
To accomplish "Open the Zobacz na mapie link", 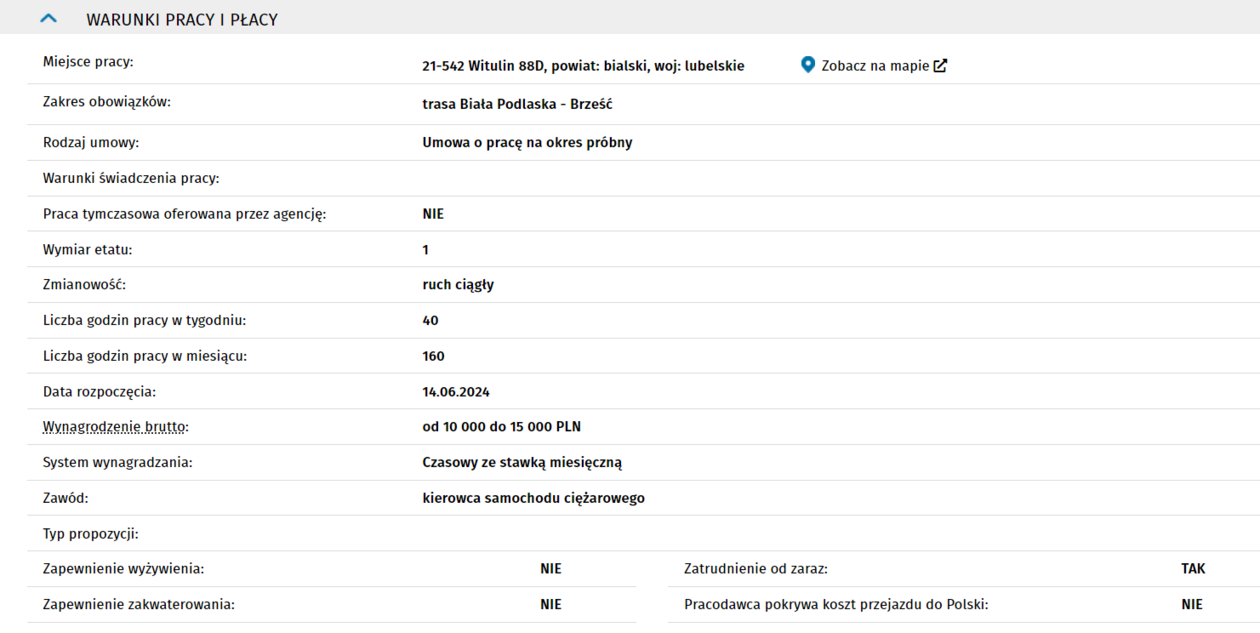I will [875, 66].
